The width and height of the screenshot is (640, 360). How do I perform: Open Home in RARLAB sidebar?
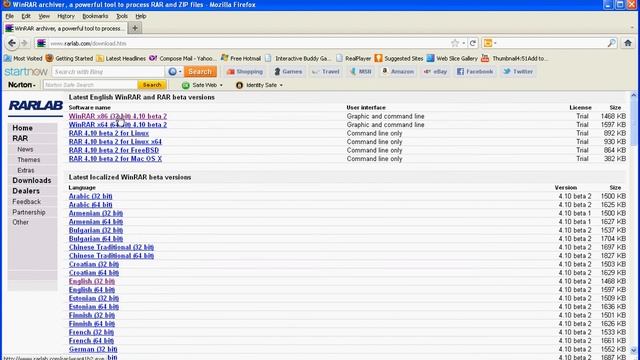[x=22, y=128]
